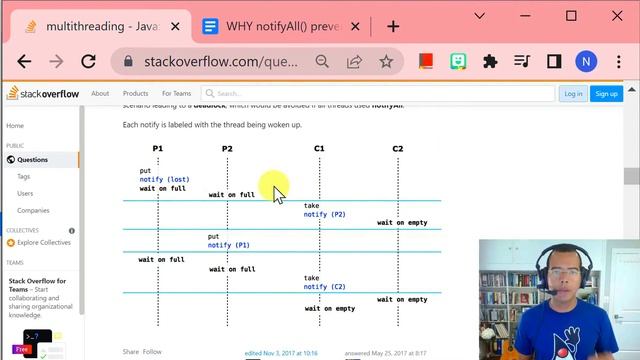Click the Sign up button
The image size is (640, 360).
606,94
